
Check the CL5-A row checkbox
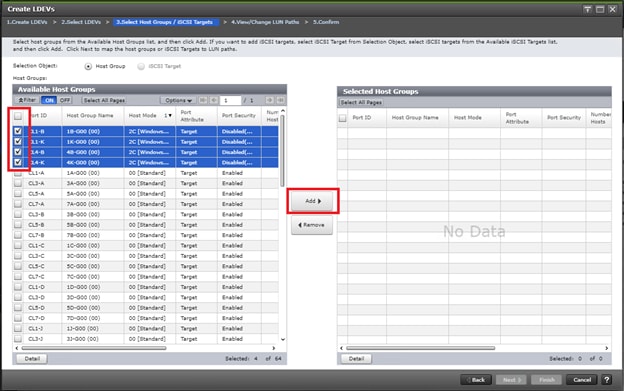coord(18,193)
